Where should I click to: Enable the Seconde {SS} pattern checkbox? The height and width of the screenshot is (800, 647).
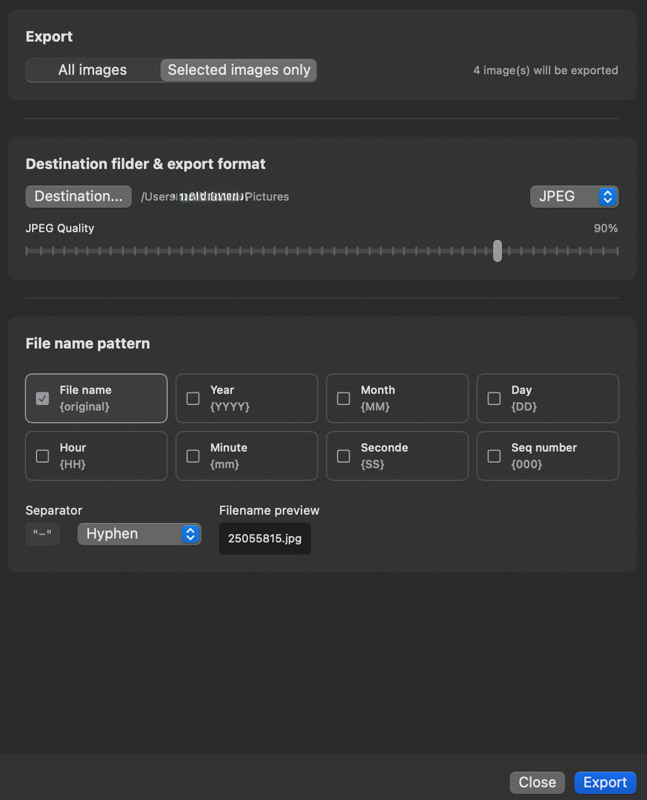pos(342,455)
